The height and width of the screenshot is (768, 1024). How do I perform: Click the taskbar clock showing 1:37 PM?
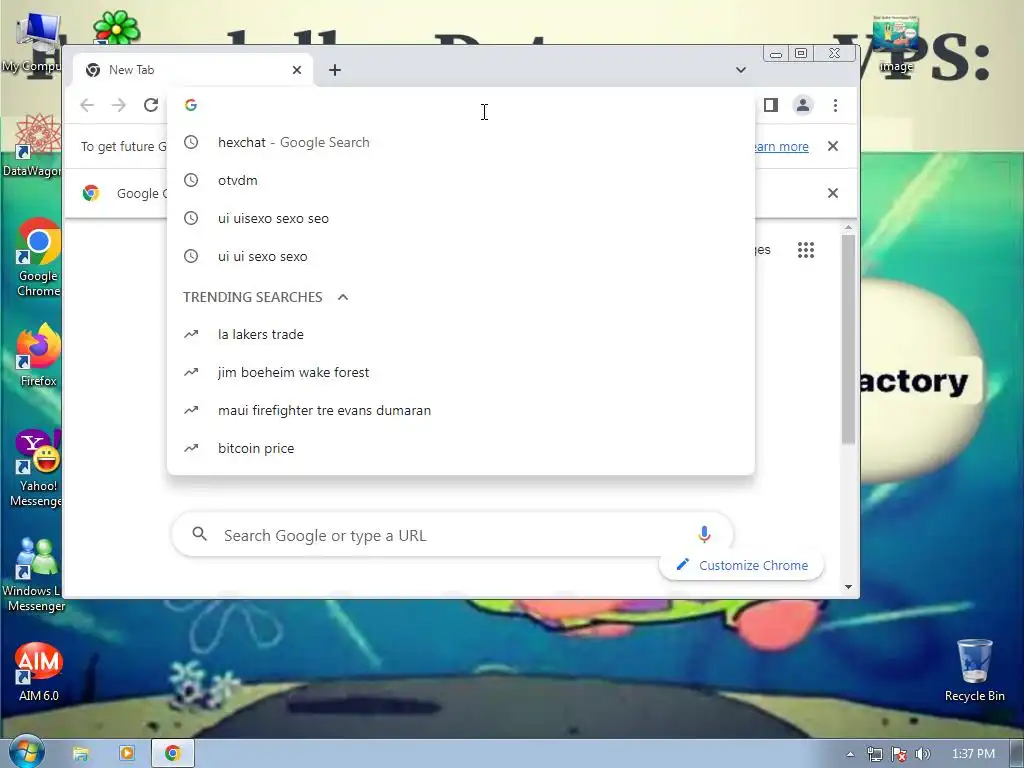973,754
